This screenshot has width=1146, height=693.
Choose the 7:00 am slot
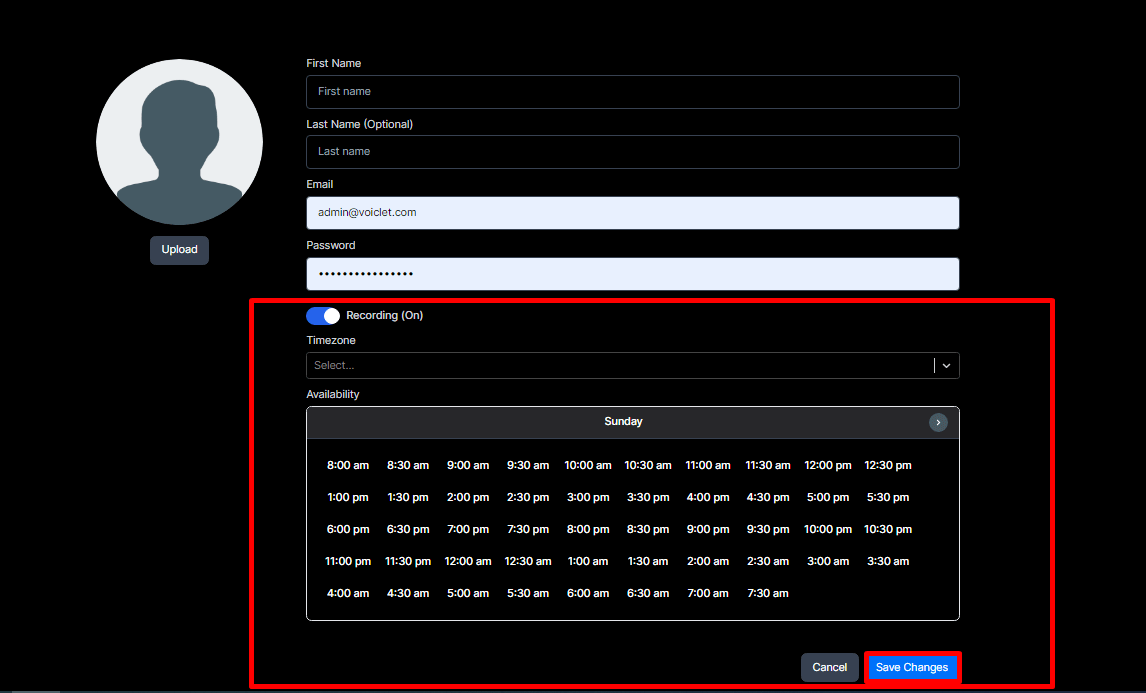[x=707, y=594]
